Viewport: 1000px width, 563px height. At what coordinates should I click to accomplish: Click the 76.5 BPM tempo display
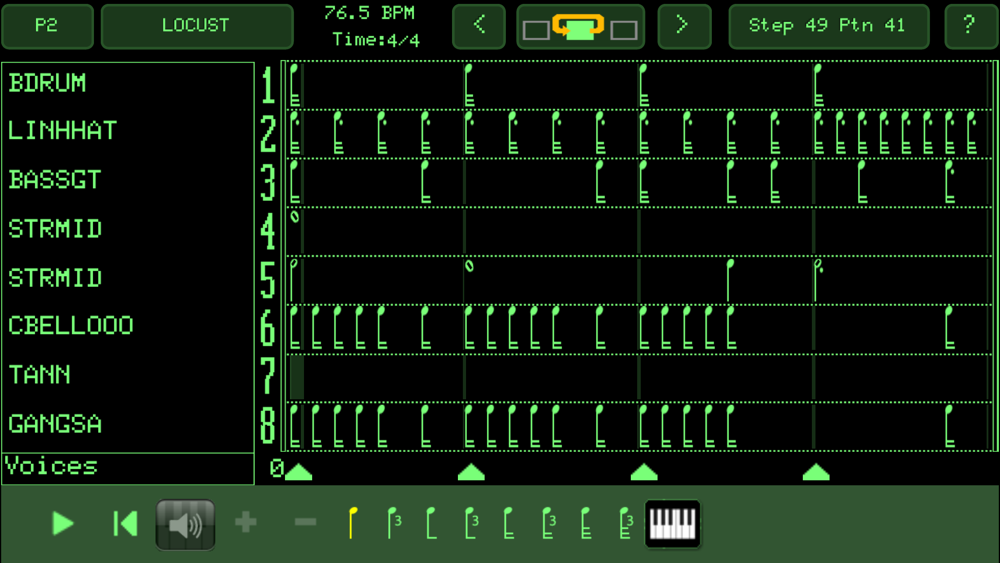click(369, 13)
